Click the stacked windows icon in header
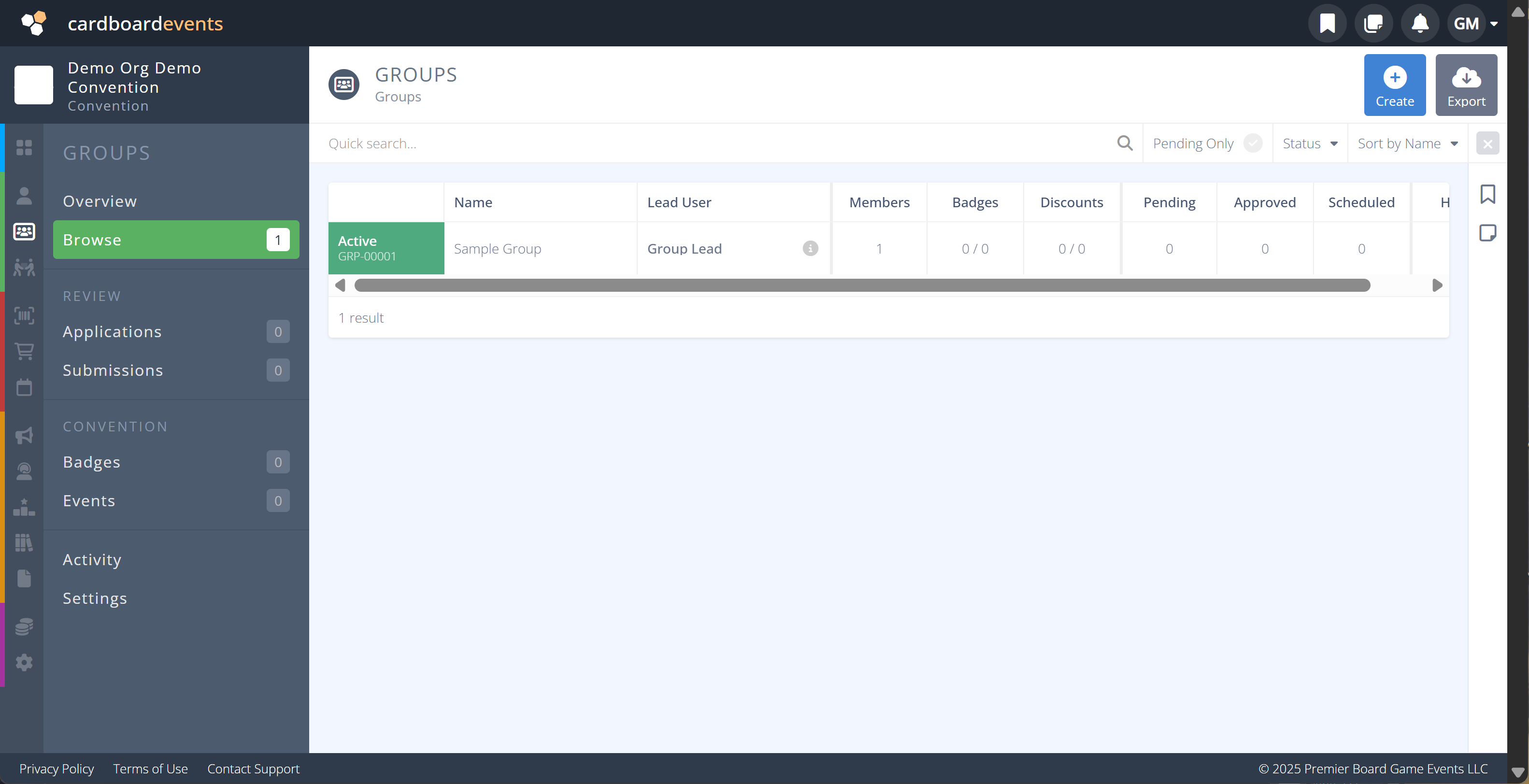The width and height of the screenshot is (1529, 784). 1373,24
